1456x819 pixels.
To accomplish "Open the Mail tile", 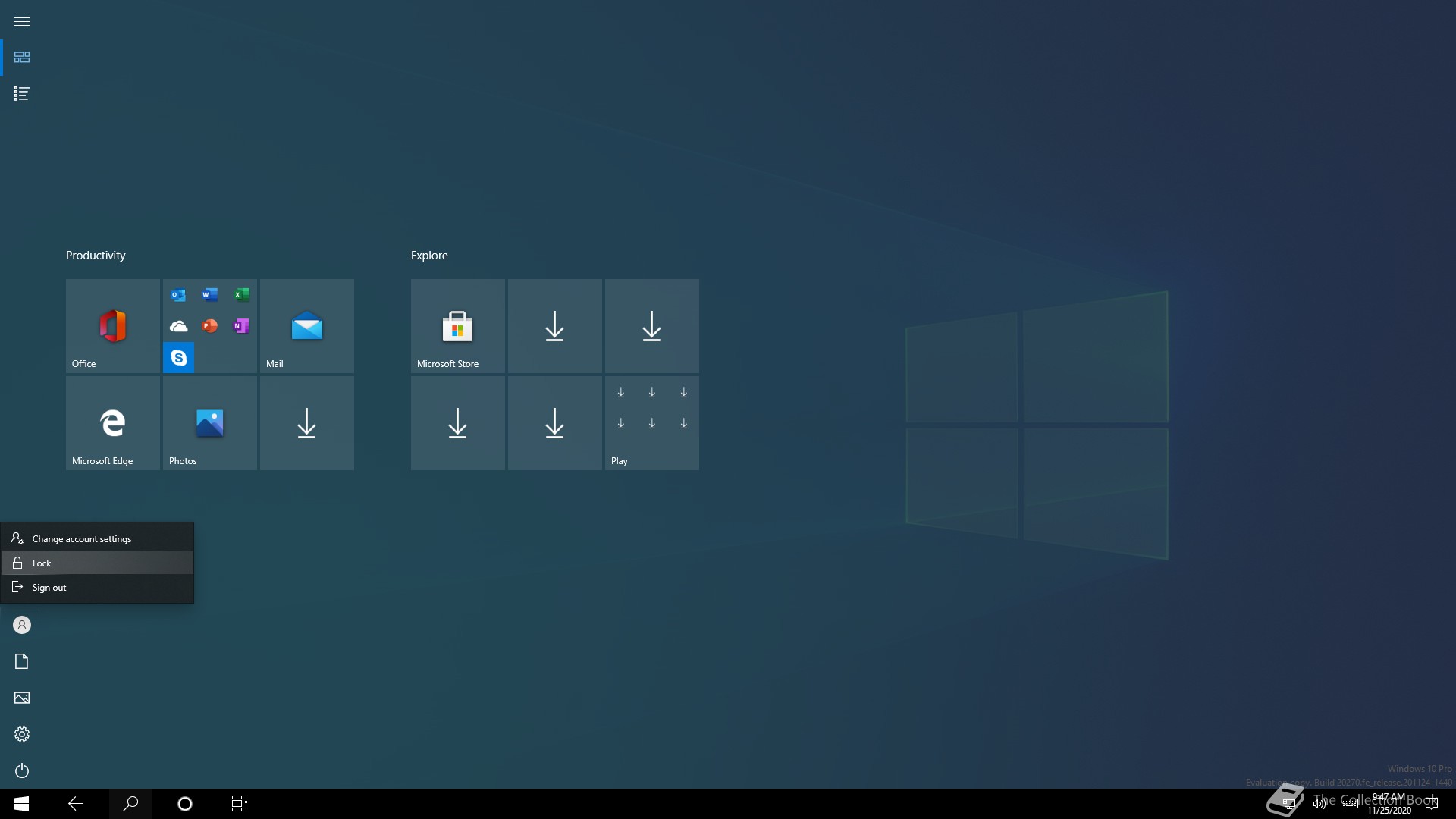I will [306, 326].
